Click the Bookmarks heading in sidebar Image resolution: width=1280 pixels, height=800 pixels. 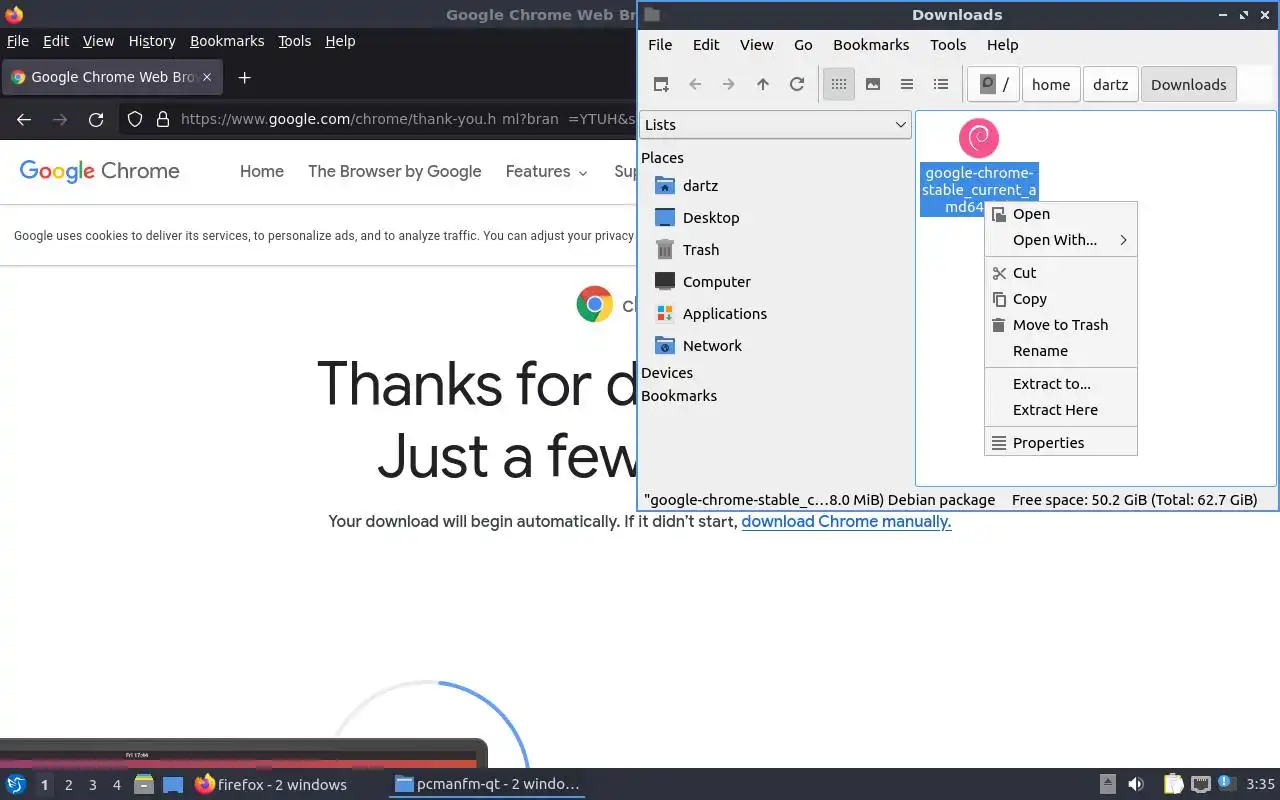pos(679,395)
